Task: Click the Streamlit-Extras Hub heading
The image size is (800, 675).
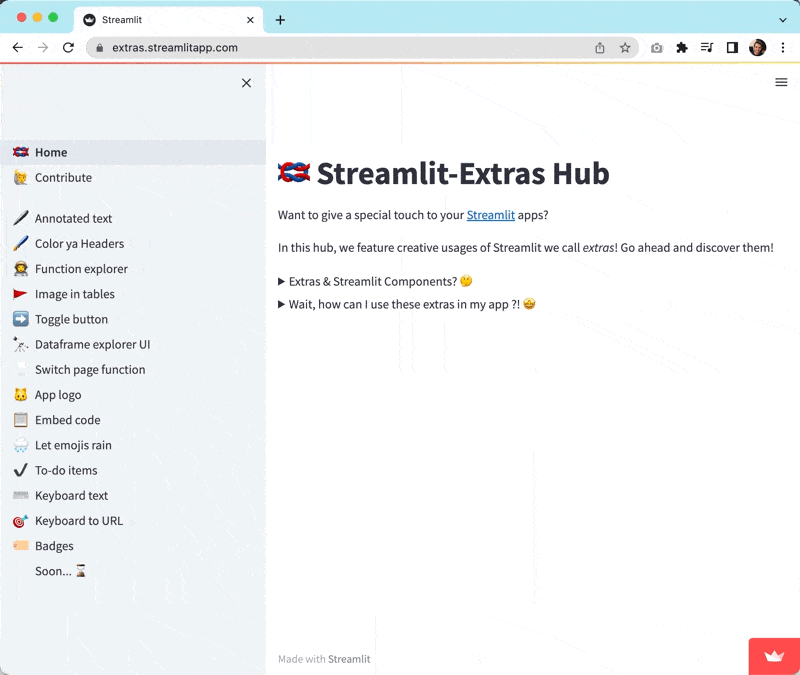Action: [443, 173]
